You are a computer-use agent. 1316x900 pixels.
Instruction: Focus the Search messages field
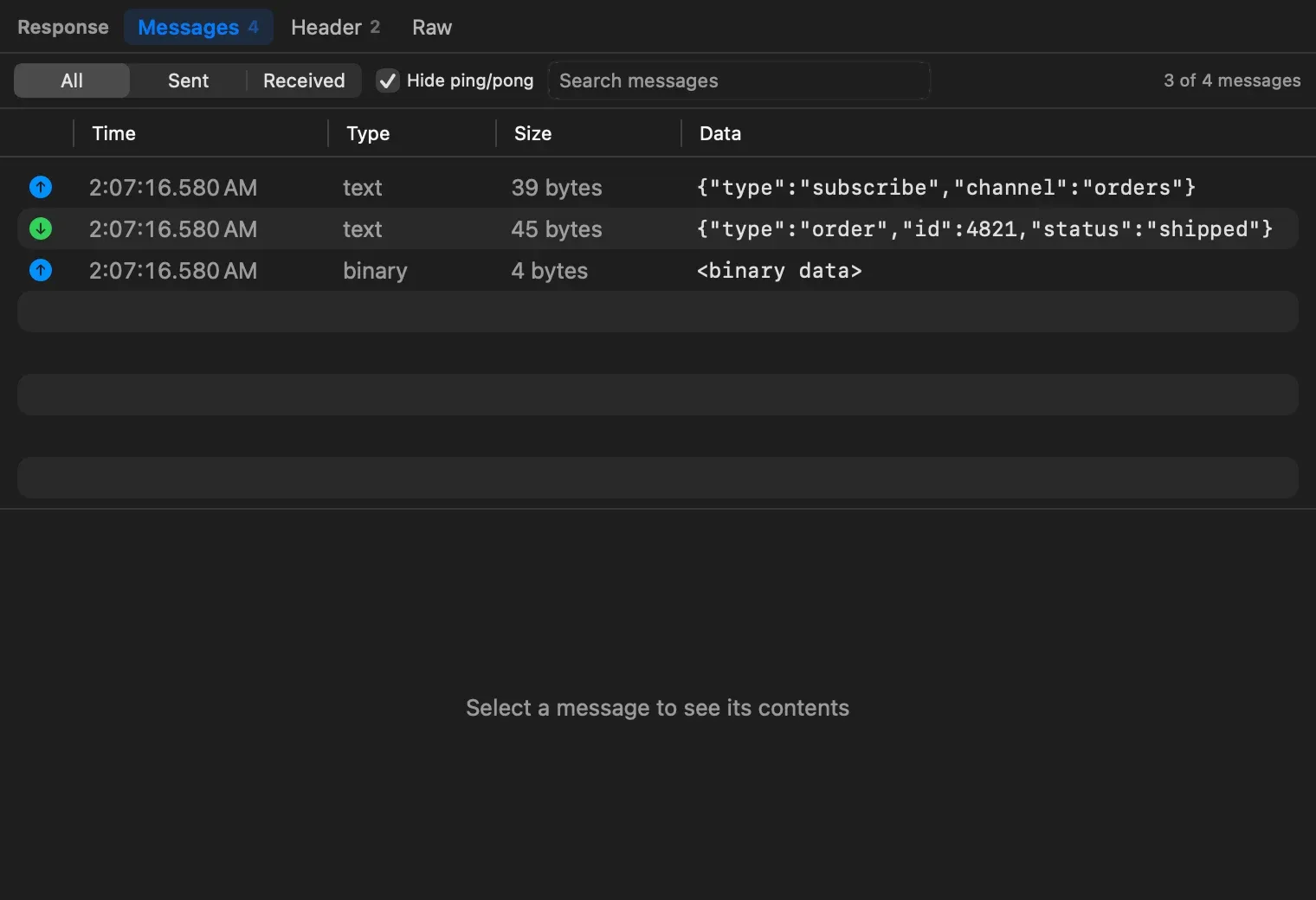(x=739, y=80)
